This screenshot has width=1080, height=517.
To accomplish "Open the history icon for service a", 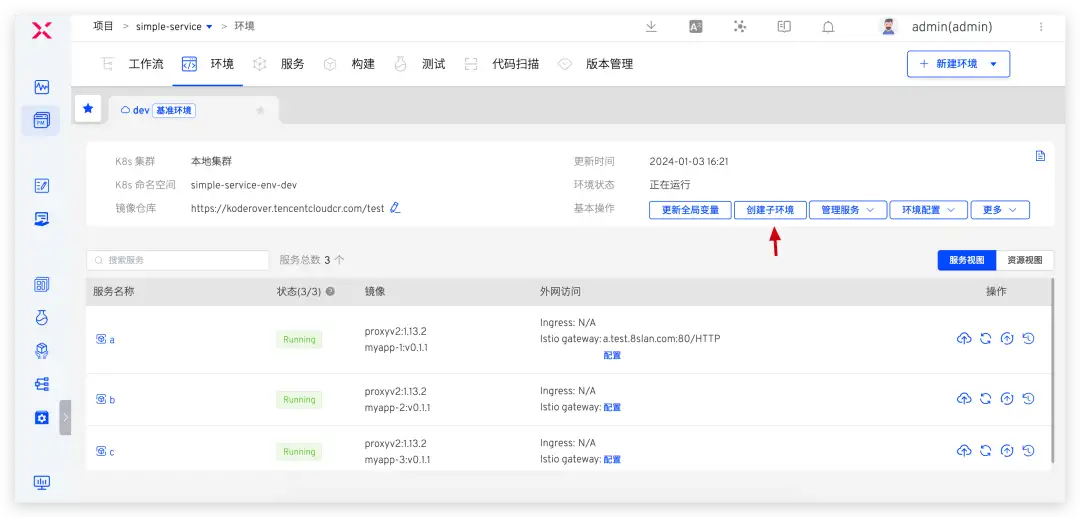I will 1028,338.
